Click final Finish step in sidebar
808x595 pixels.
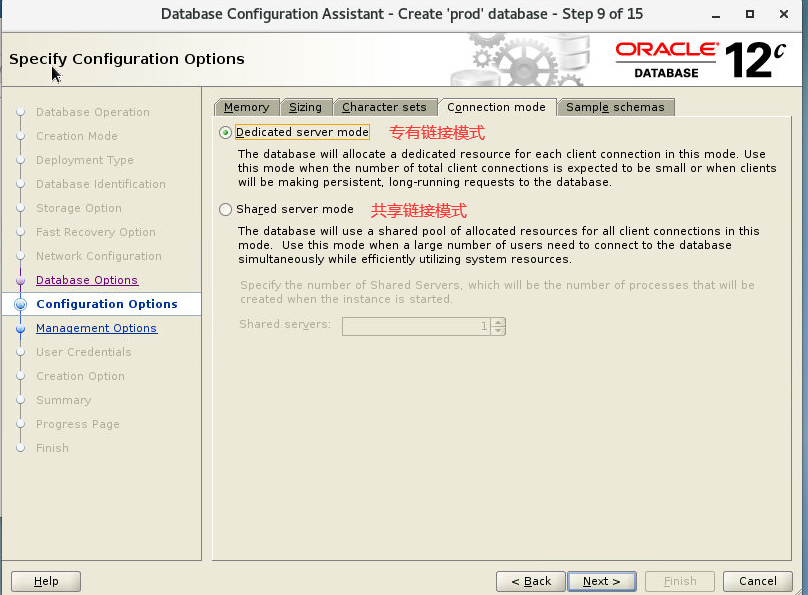52,448
